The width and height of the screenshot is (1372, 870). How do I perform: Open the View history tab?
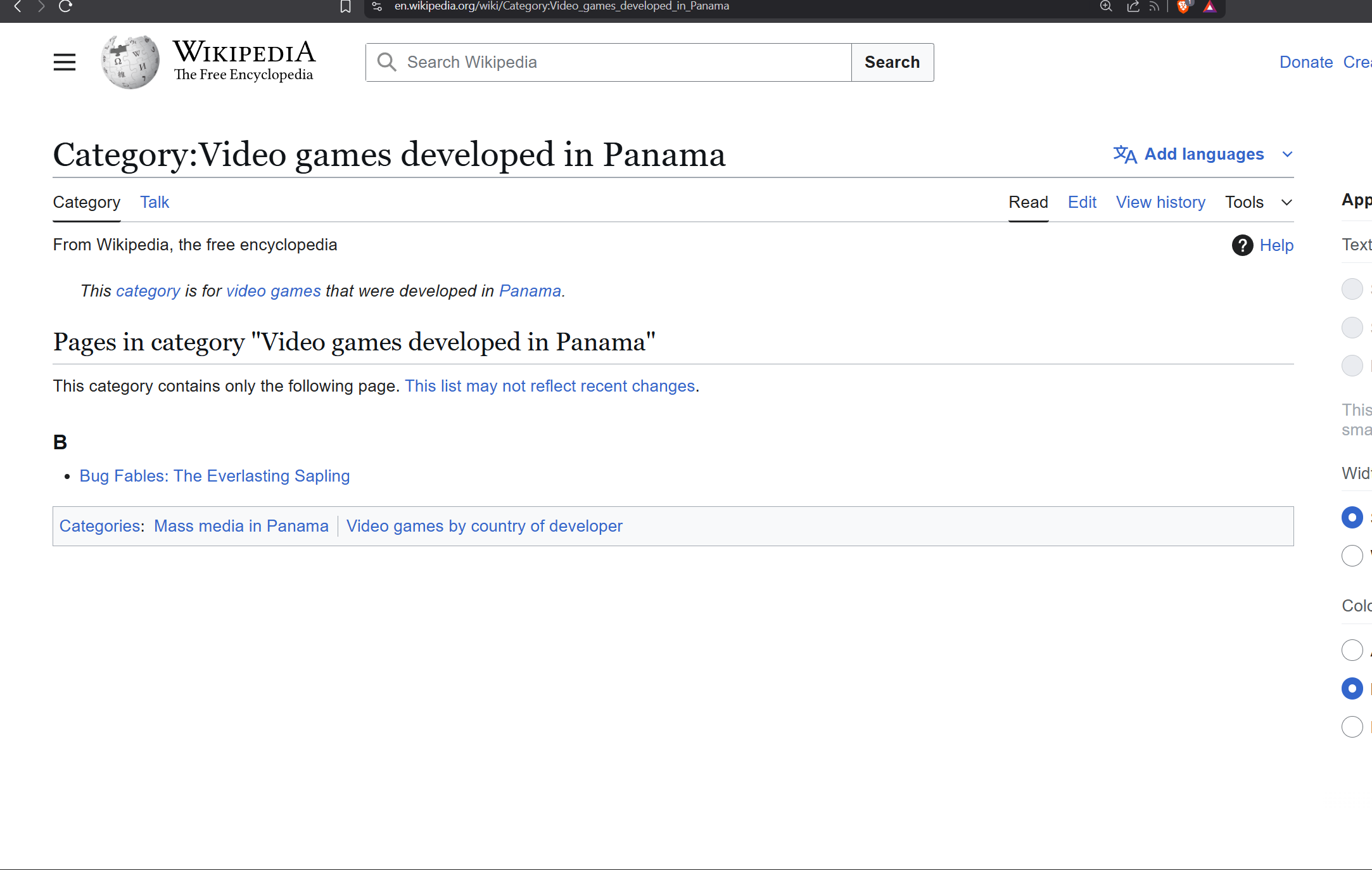[1160, 202]
